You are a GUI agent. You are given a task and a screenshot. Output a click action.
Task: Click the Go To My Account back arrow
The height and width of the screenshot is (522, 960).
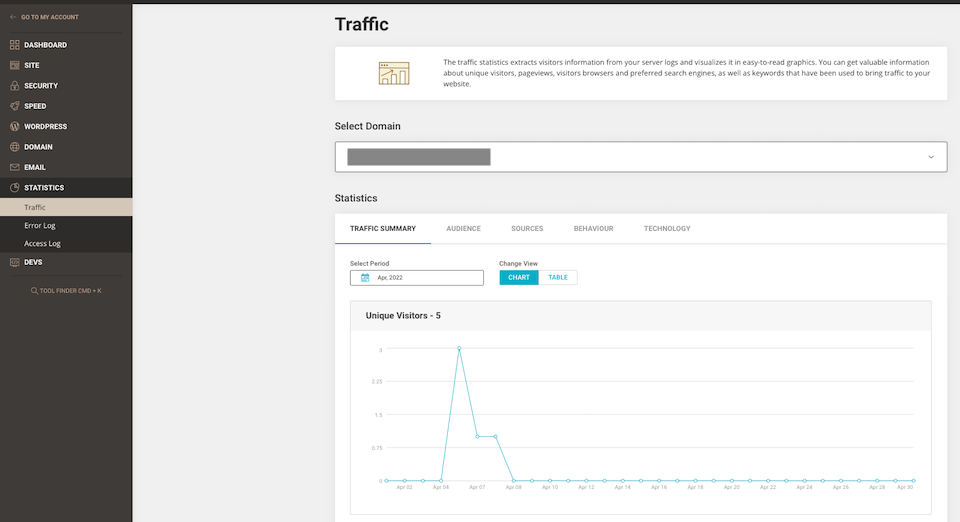[13, 17]
